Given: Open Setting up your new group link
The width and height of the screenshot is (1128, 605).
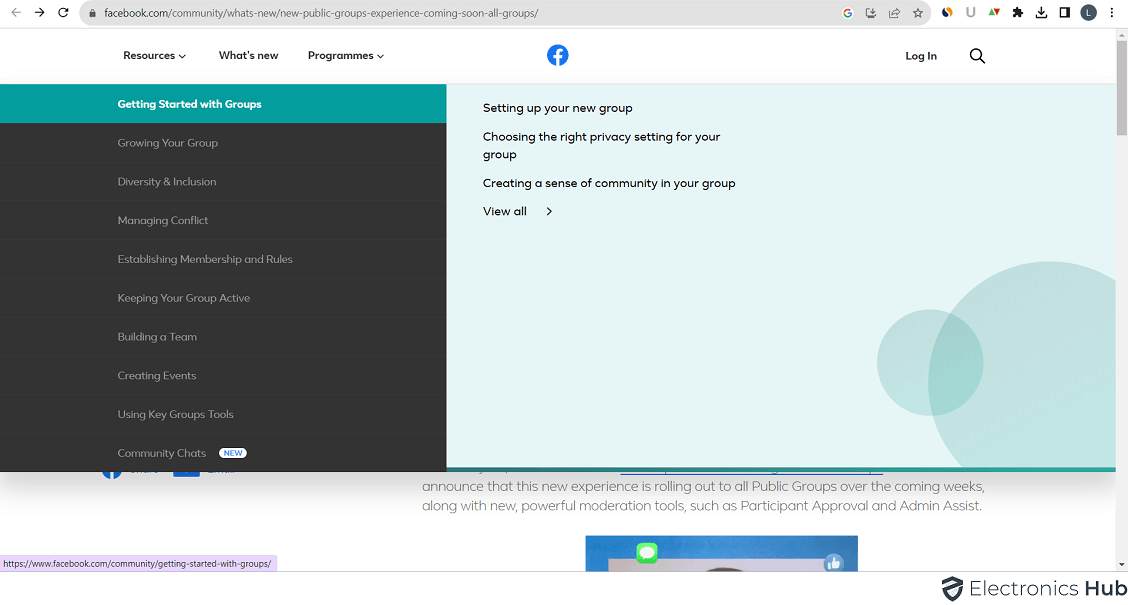Looking at the screenshot, I should pyautogui.click(x=557, y=108).
